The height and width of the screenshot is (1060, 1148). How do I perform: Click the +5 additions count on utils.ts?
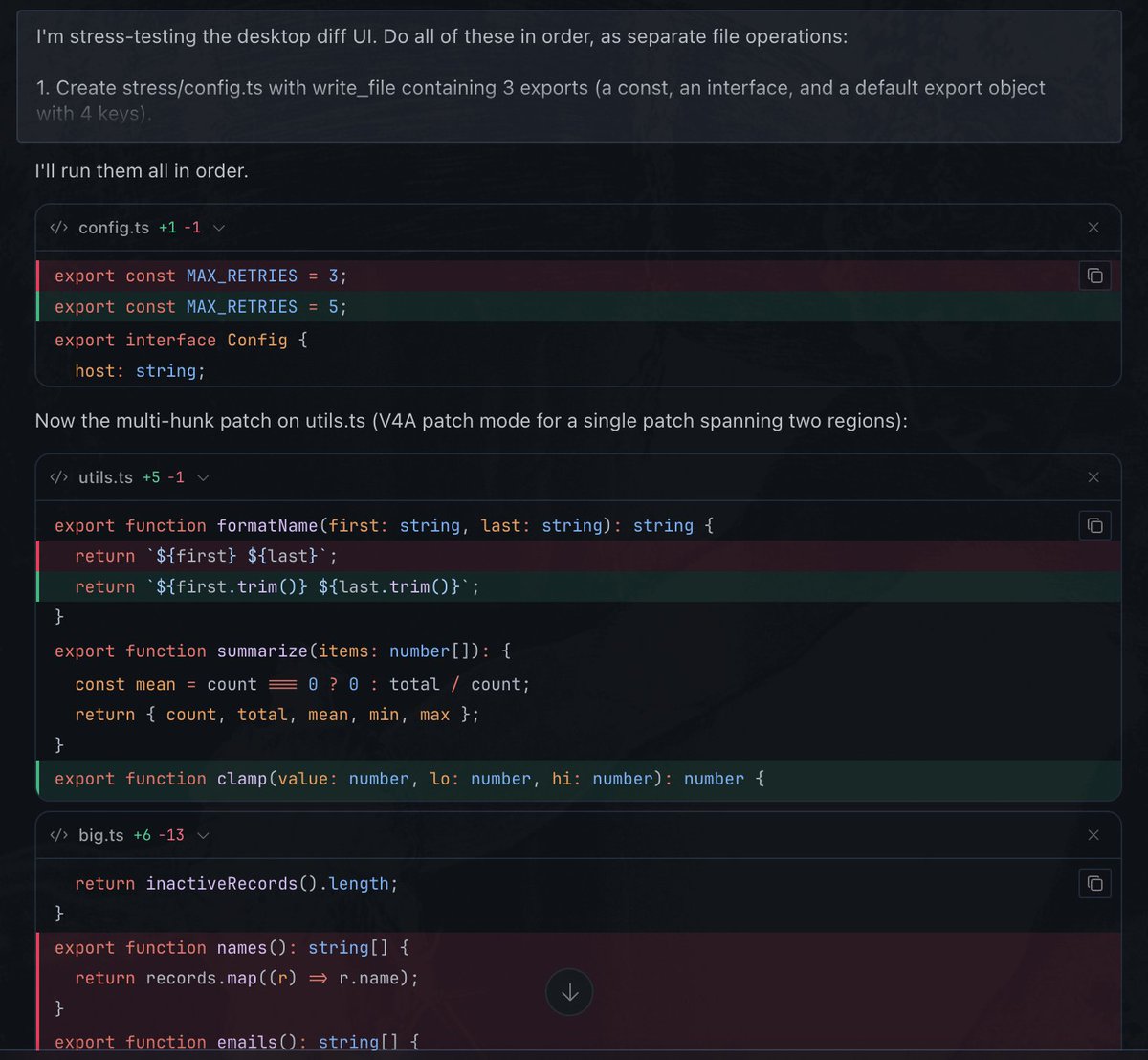point(151,477)
